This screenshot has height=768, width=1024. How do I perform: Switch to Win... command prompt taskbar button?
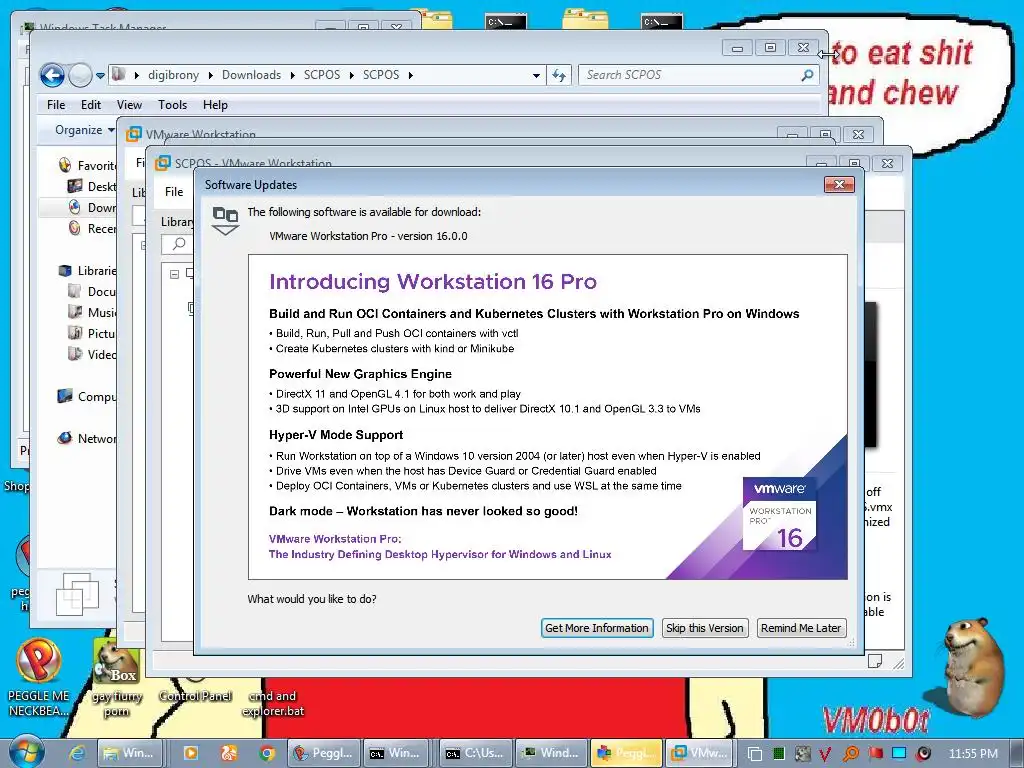pos(395,753)
